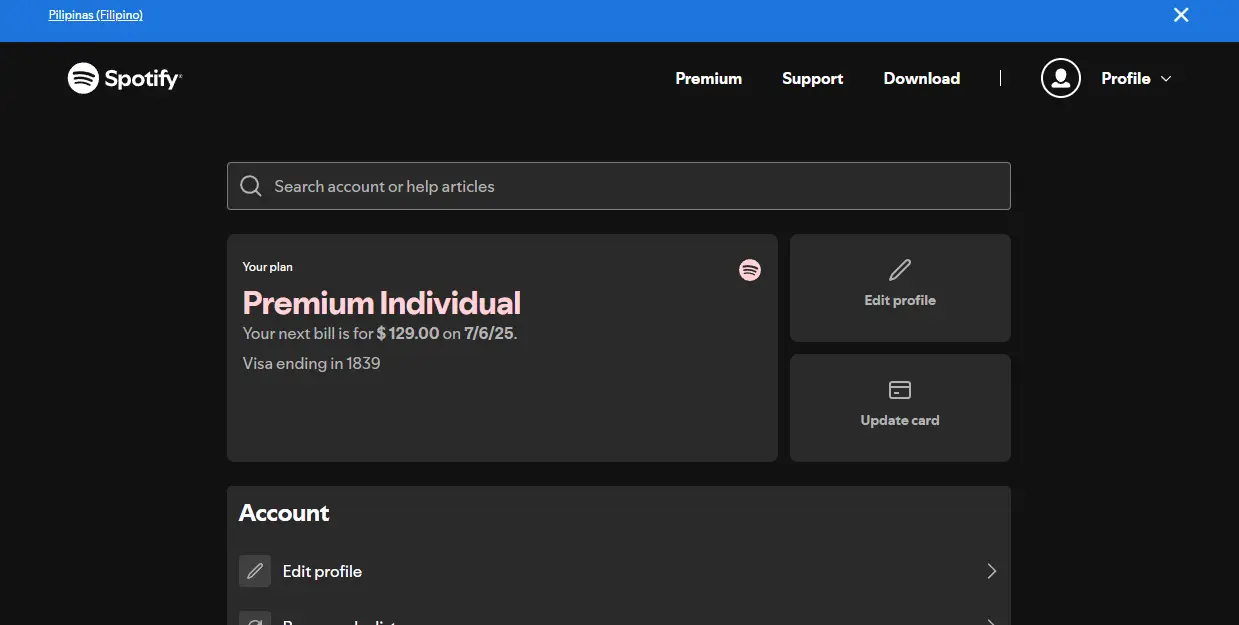Dismiss the blue language banner

pos(1181,15)
